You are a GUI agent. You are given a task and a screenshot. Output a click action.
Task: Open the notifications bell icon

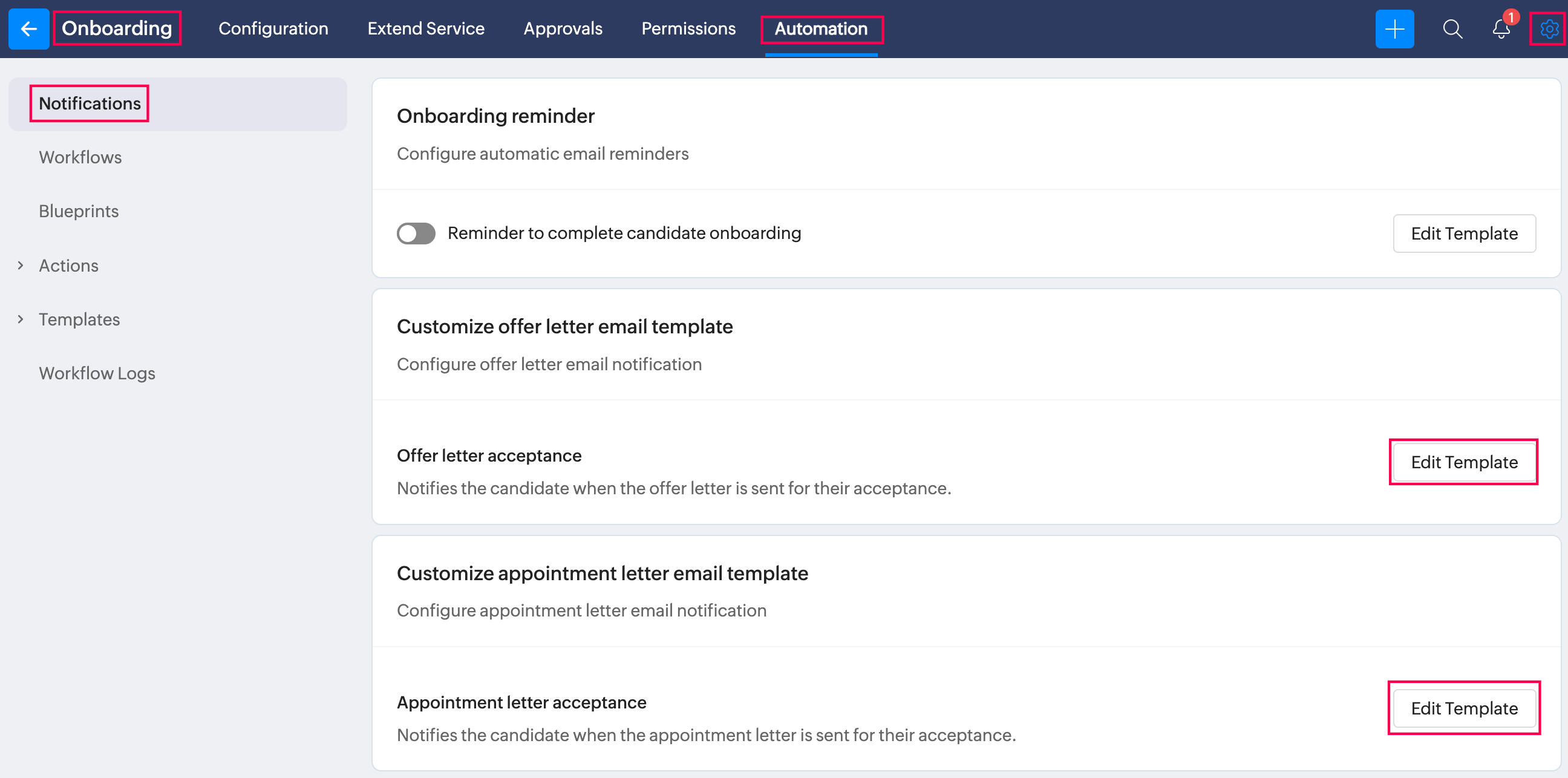[x=1500, y=28]
